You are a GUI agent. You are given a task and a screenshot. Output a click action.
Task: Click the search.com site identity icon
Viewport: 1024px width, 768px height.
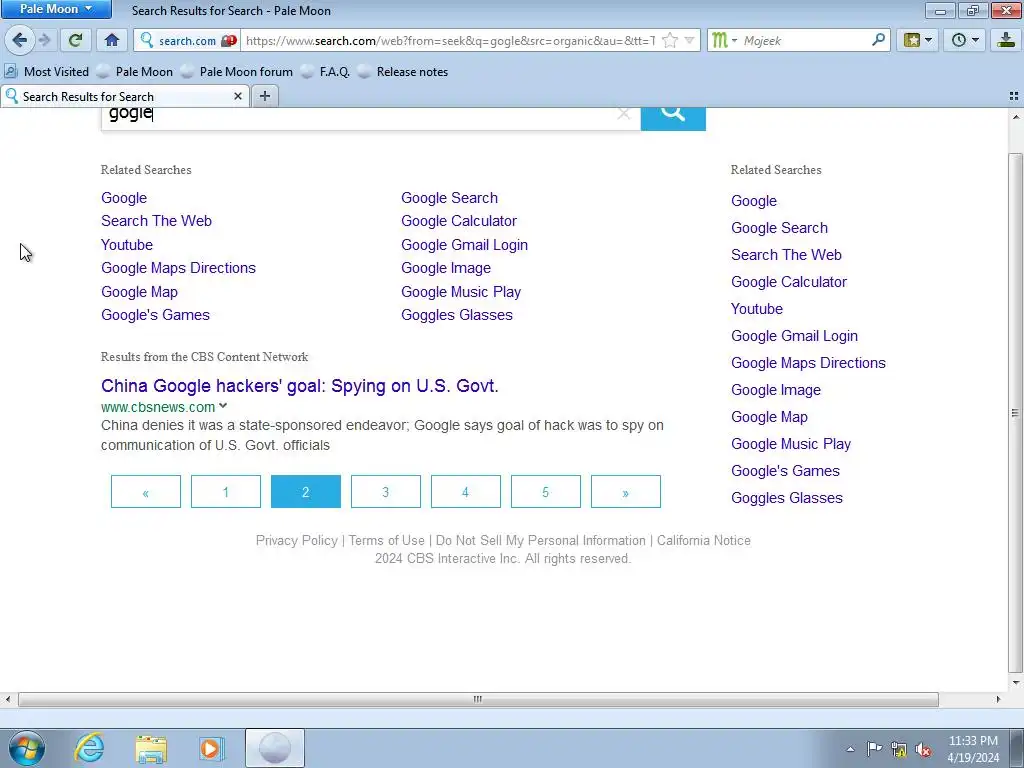click(178, 40)
